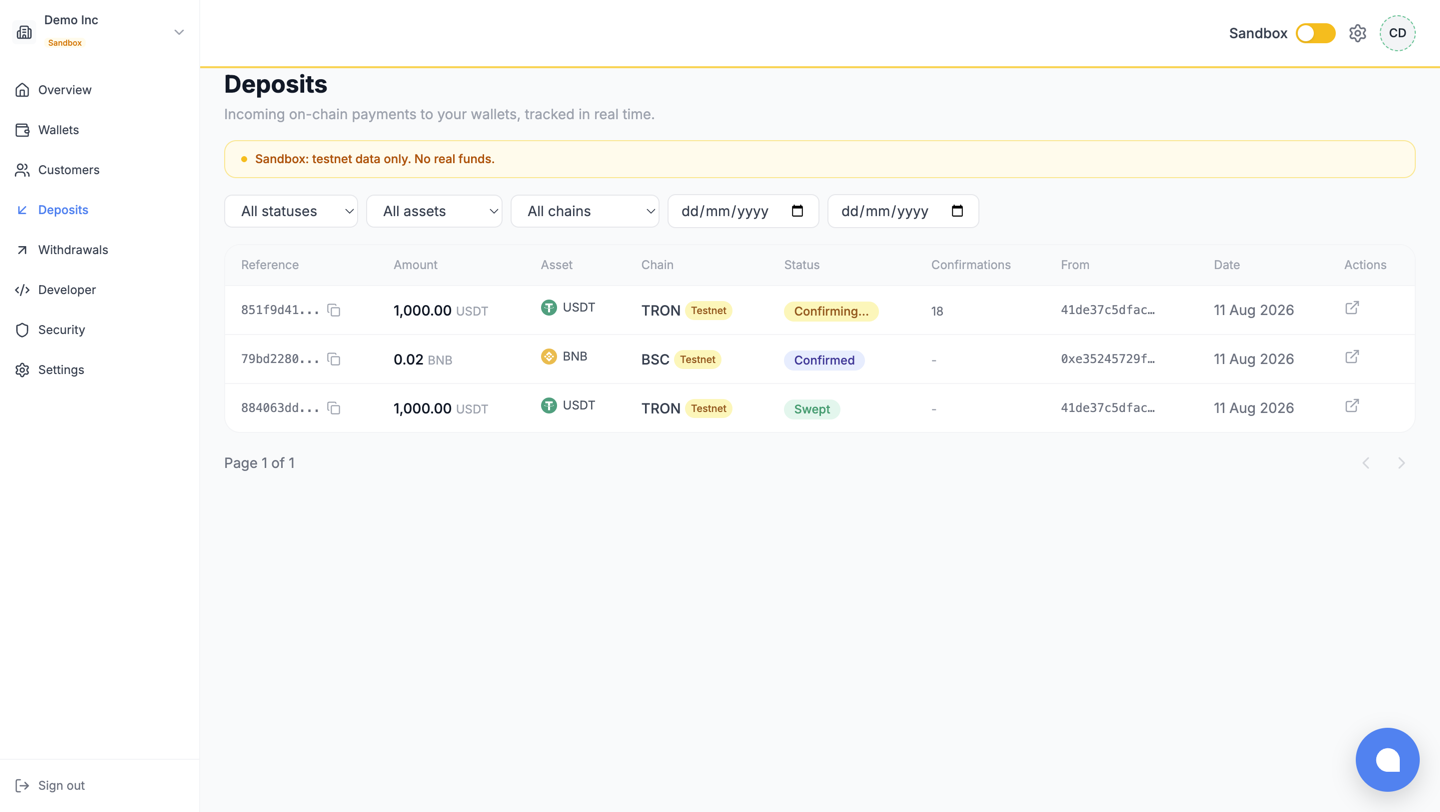This screenshot has width=1440, height=812.
Task: Click the Sandbox badge under Demo Inc
Action: click(x=65, y=43)
